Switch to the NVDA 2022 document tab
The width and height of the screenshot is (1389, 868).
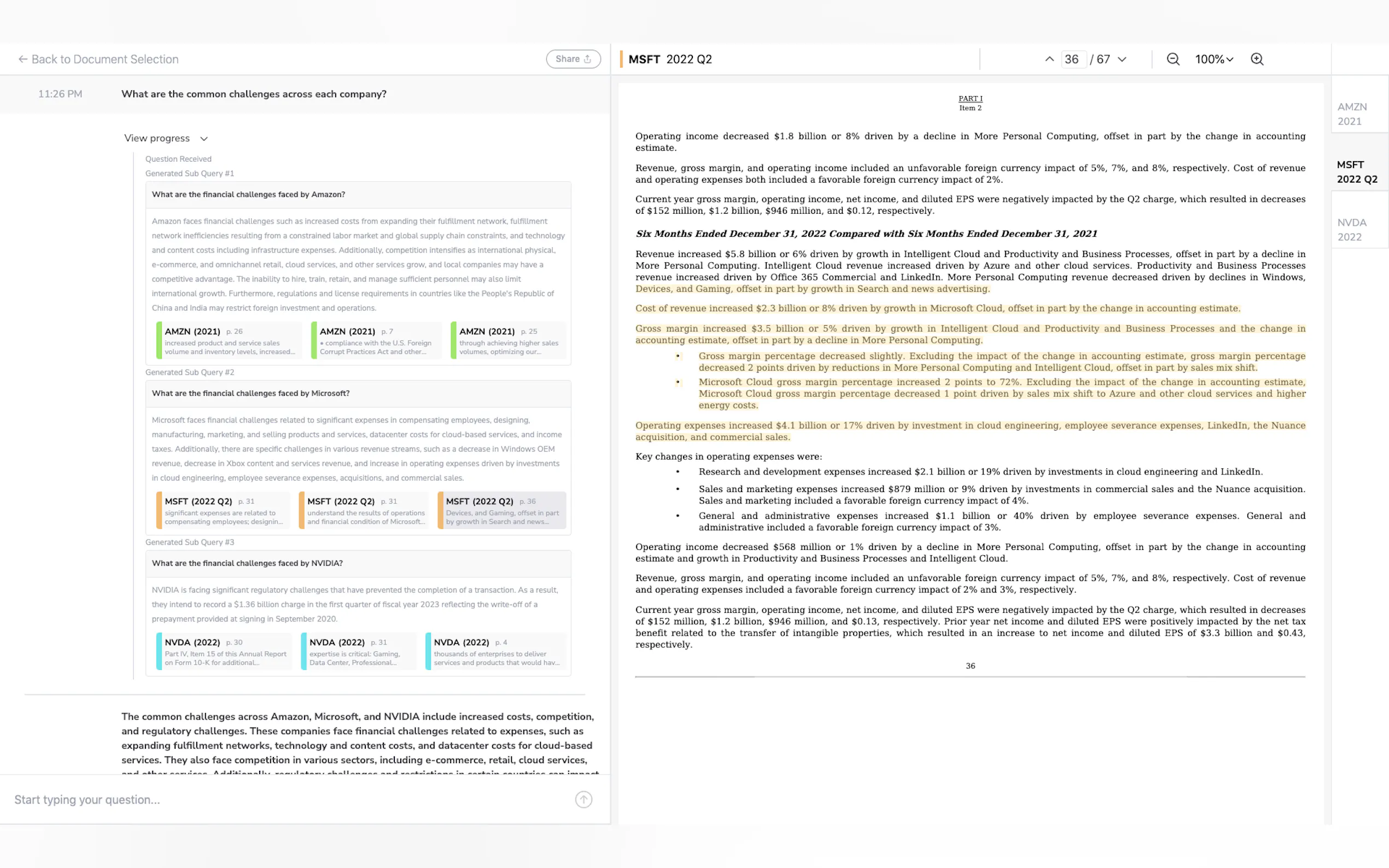1352,230
